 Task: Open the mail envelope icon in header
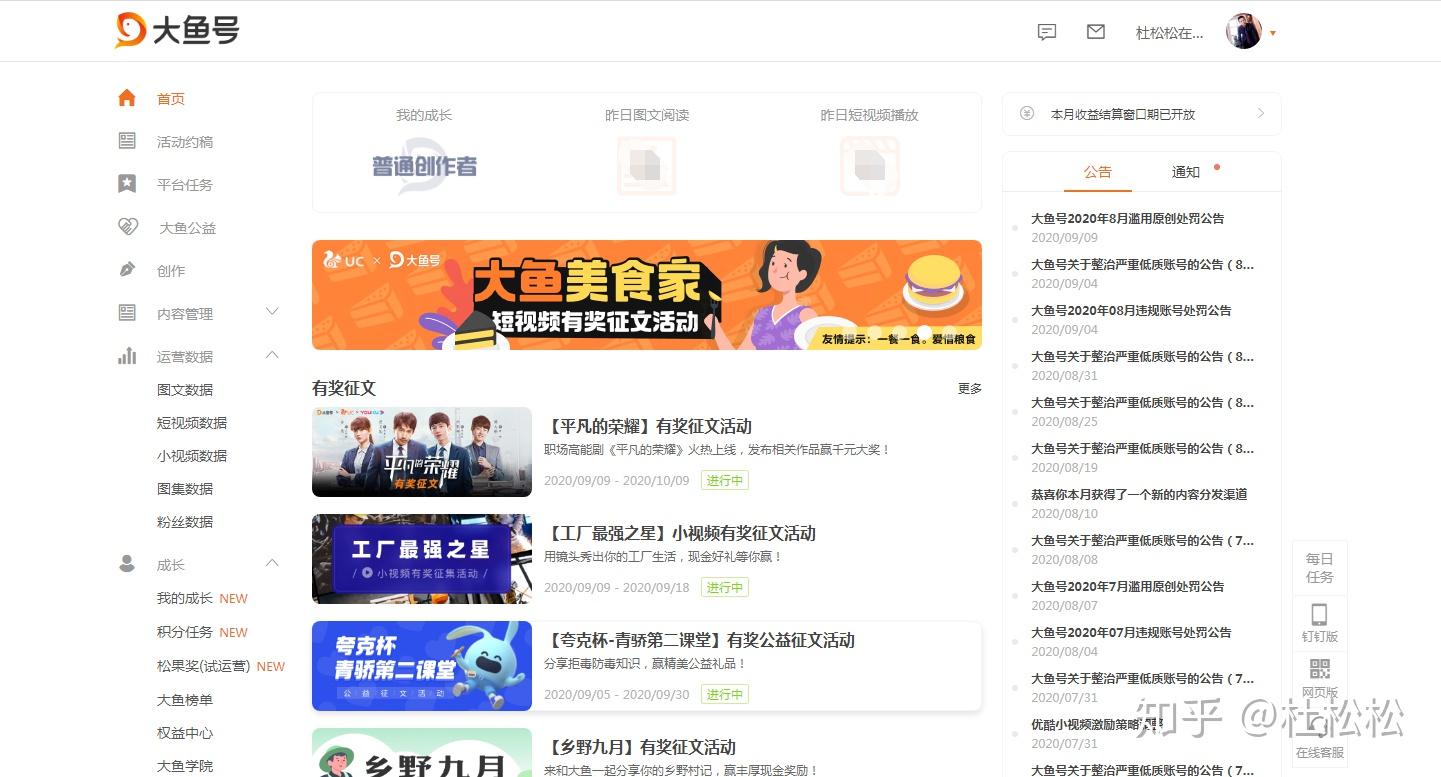1096,32
